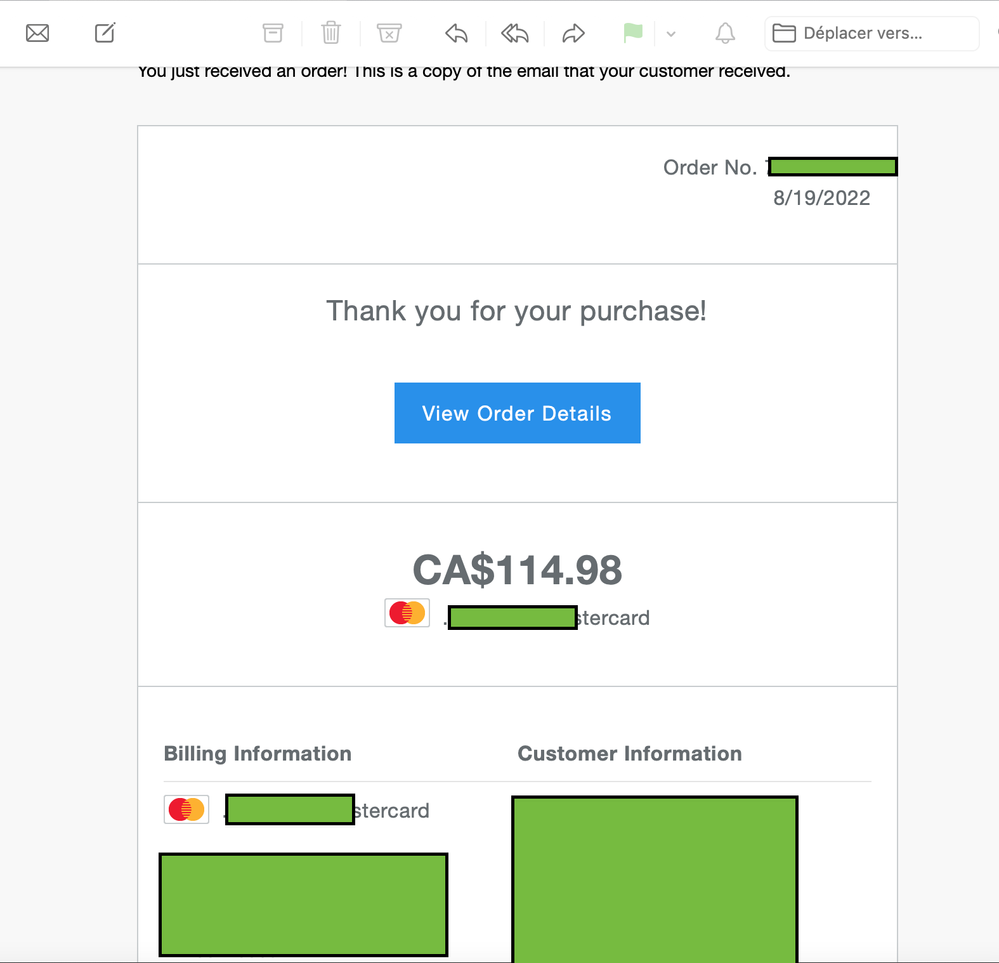Reply to the sender with the single arrow

tap(456, 33)
